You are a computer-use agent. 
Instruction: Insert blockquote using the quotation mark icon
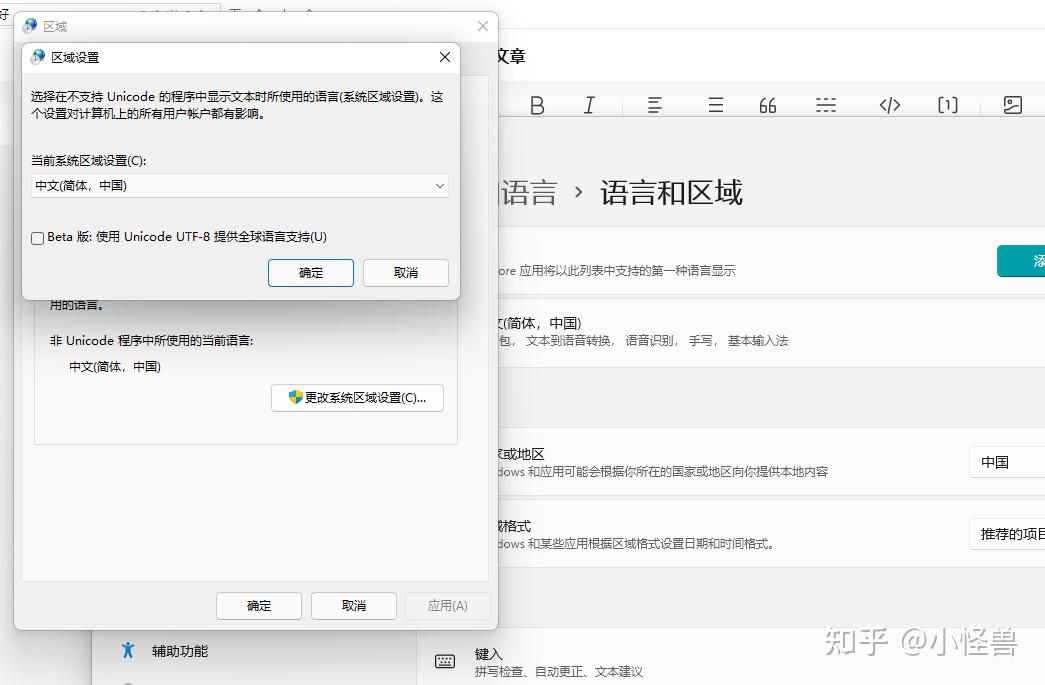[768, 105]
